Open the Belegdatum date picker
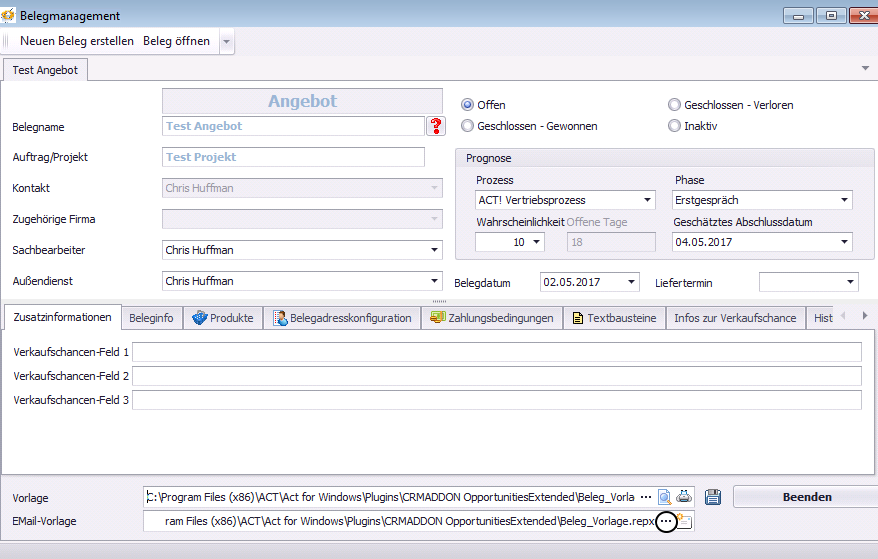 pos(631,282)
